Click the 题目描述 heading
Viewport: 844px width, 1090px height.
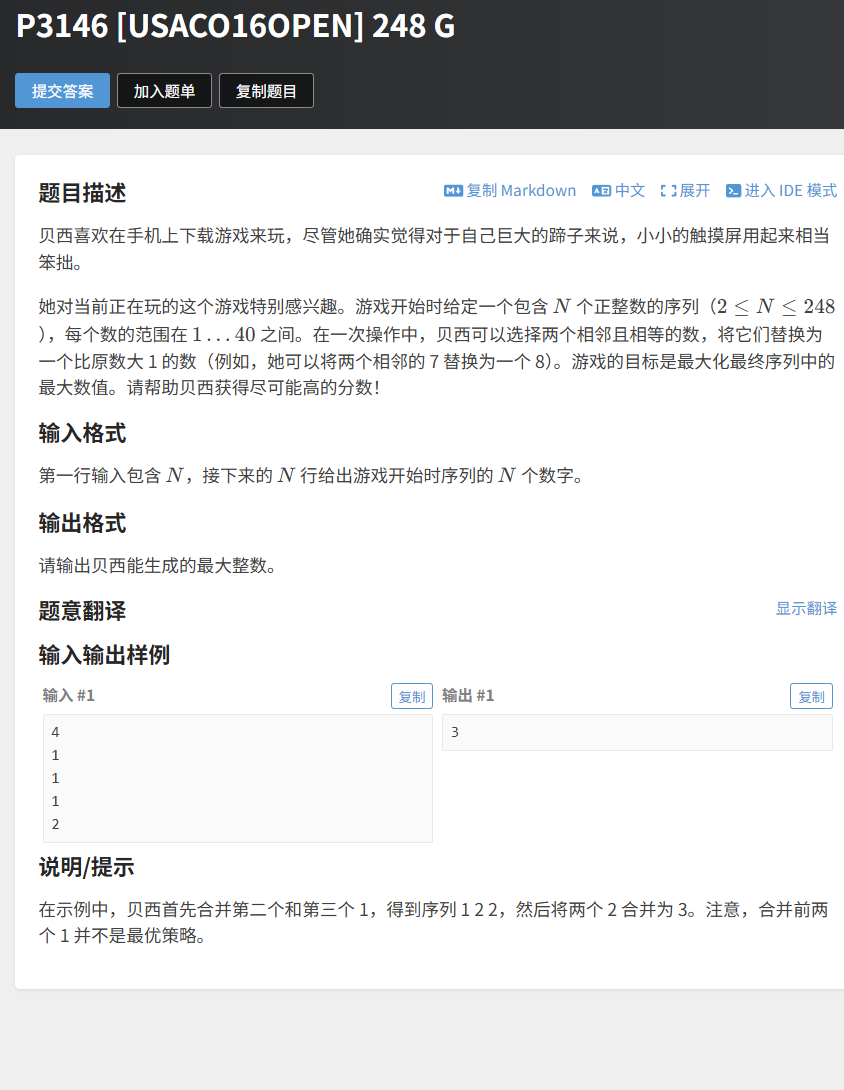tap(82, 193)
